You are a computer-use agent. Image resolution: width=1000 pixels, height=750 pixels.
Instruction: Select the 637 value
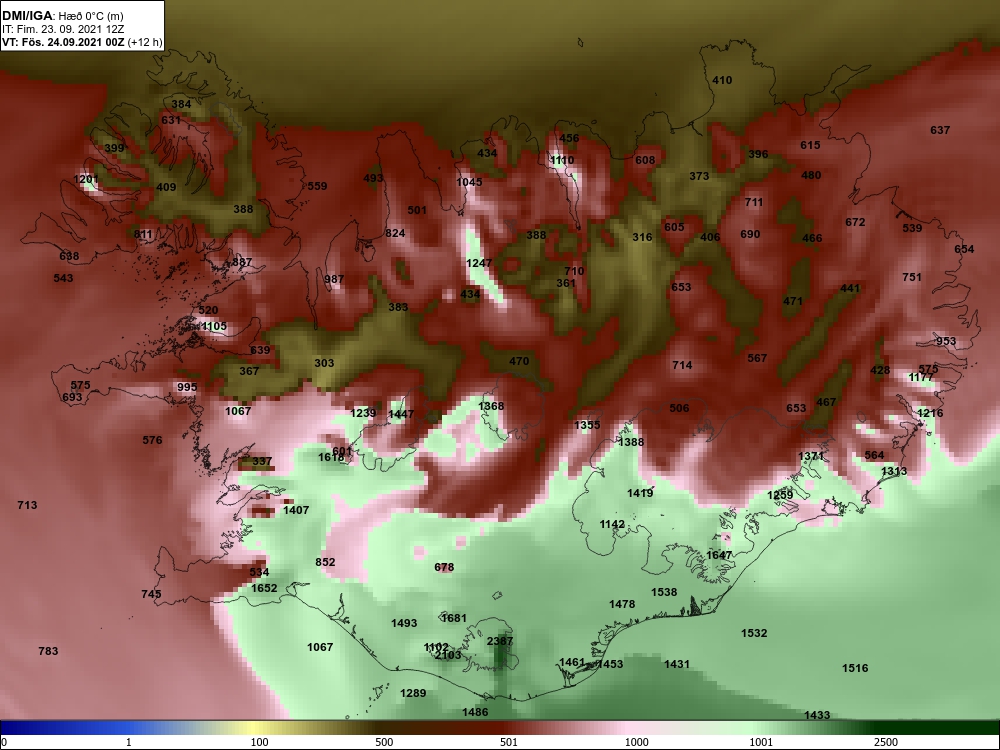(x=940, y=130)
